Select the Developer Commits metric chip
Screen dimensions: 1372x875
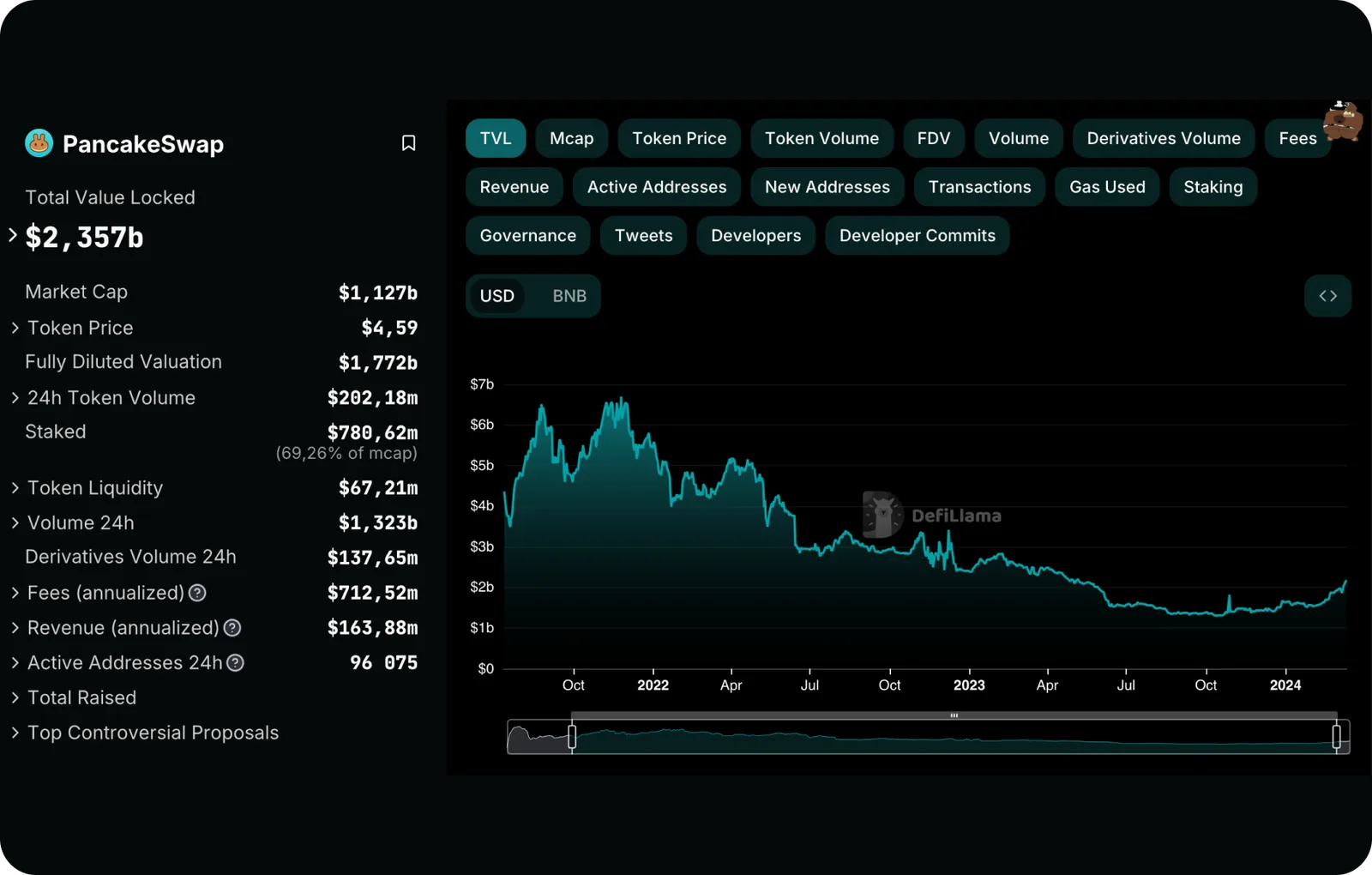pyautogui.click(x=918, y=236)
